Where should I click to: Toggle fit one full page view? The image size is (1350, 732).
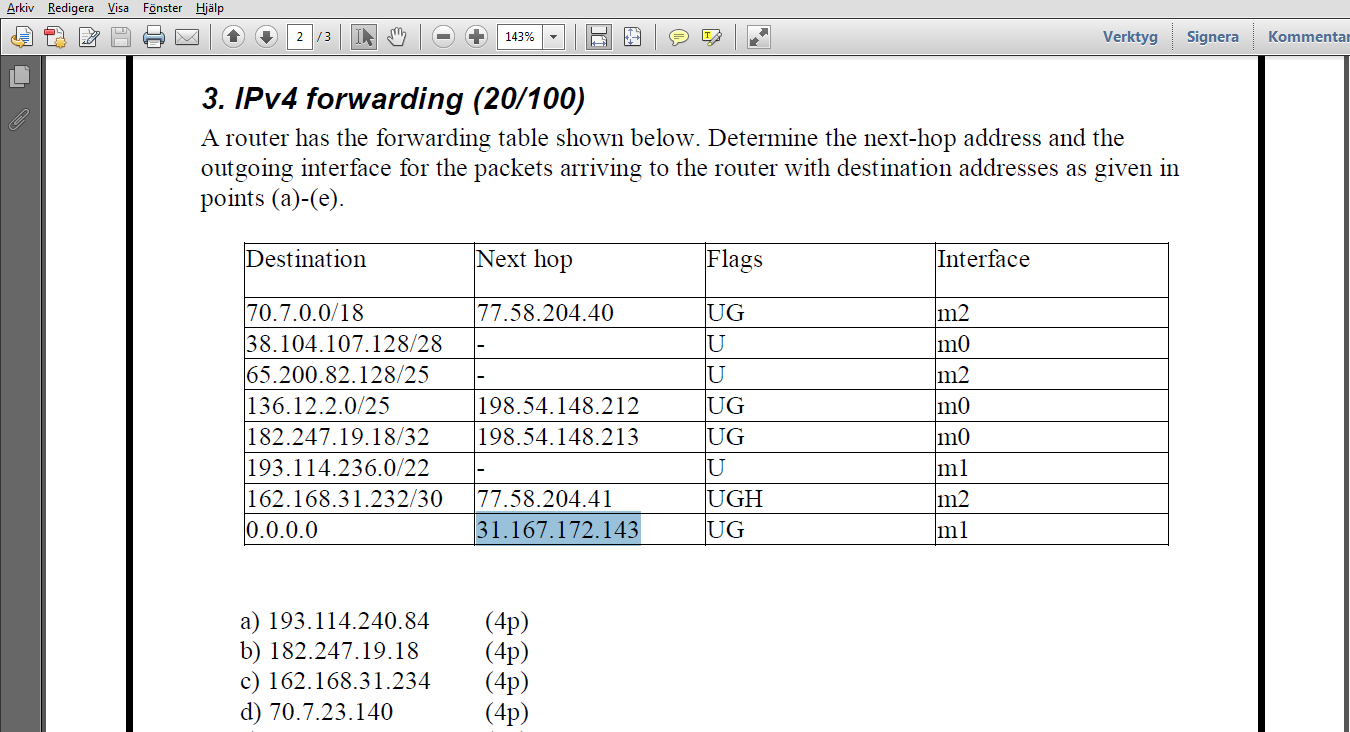[632, 37]
